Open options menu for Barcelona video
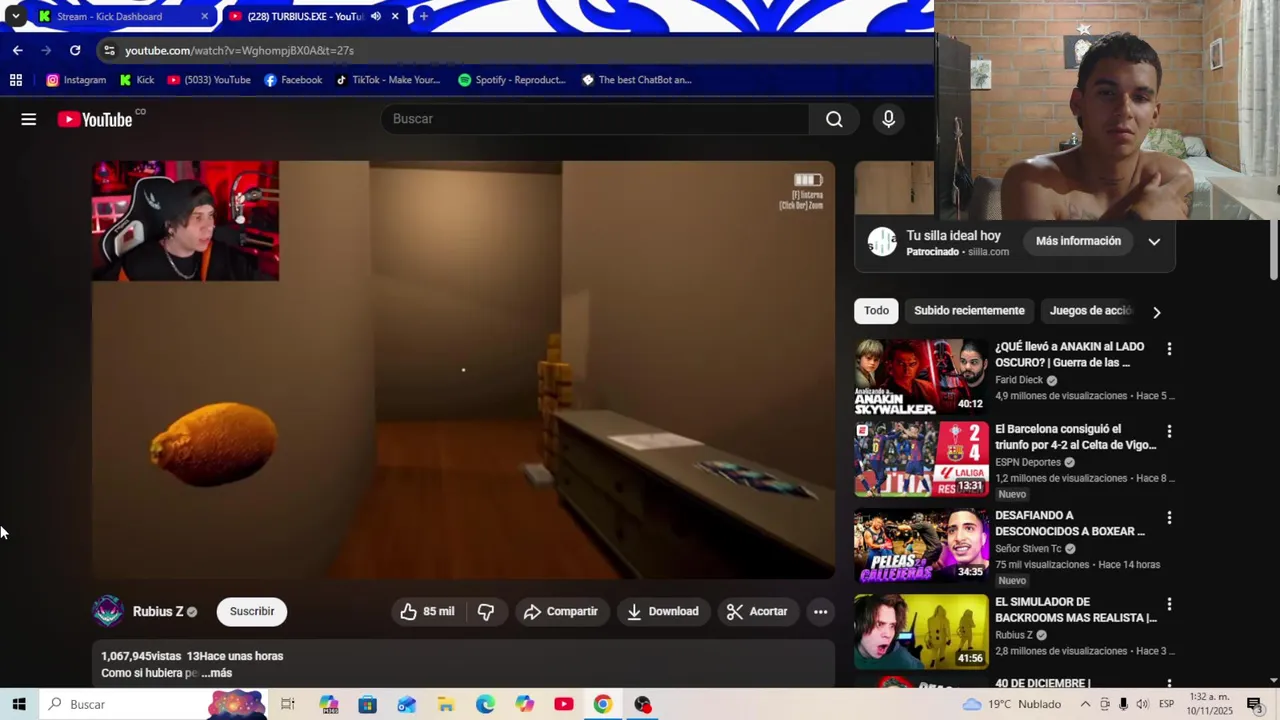This screenshot has width=1280, height=720. (1169, 431)
